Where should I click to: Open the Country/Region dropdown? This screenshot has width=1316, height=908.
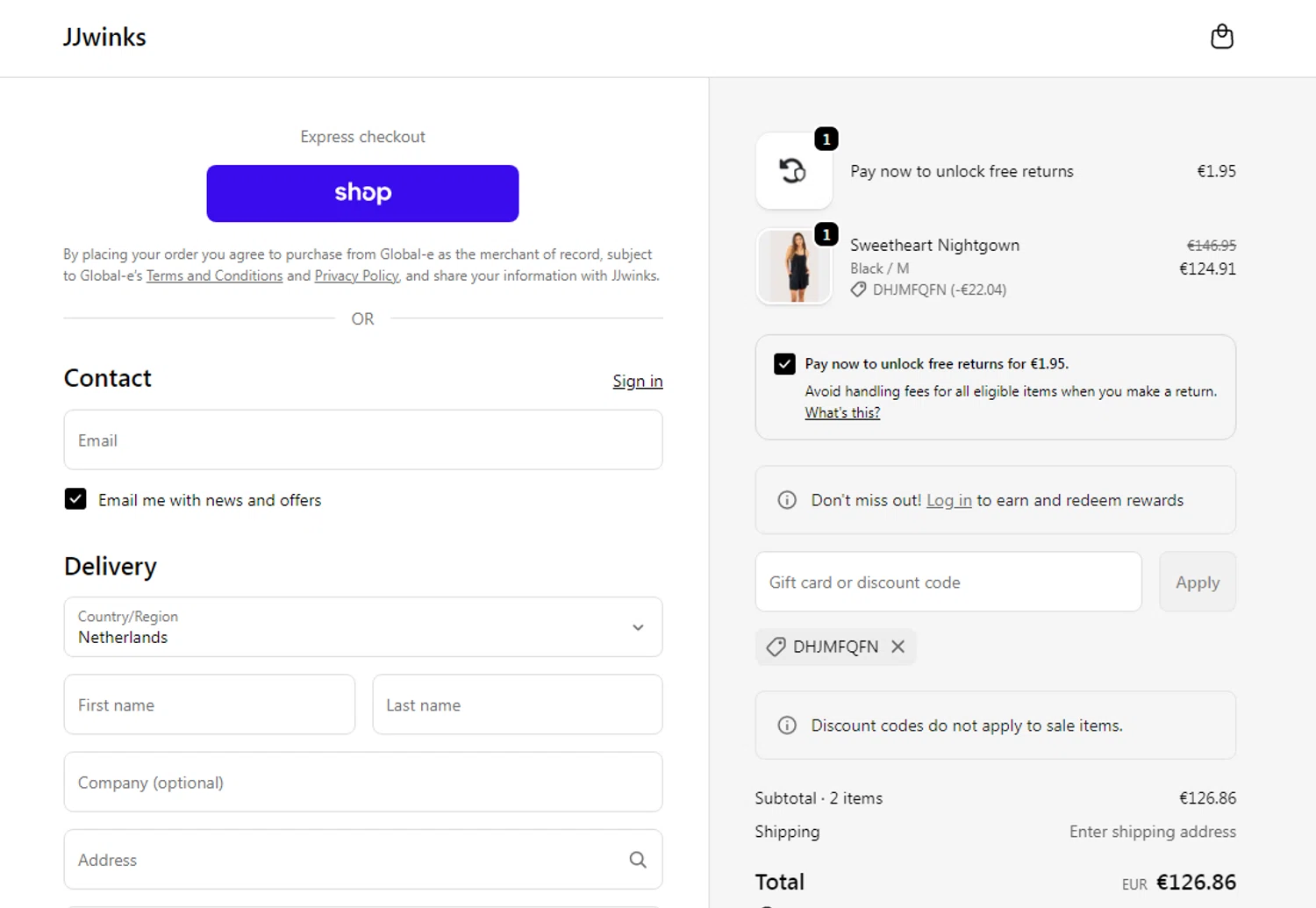point(363,627)
